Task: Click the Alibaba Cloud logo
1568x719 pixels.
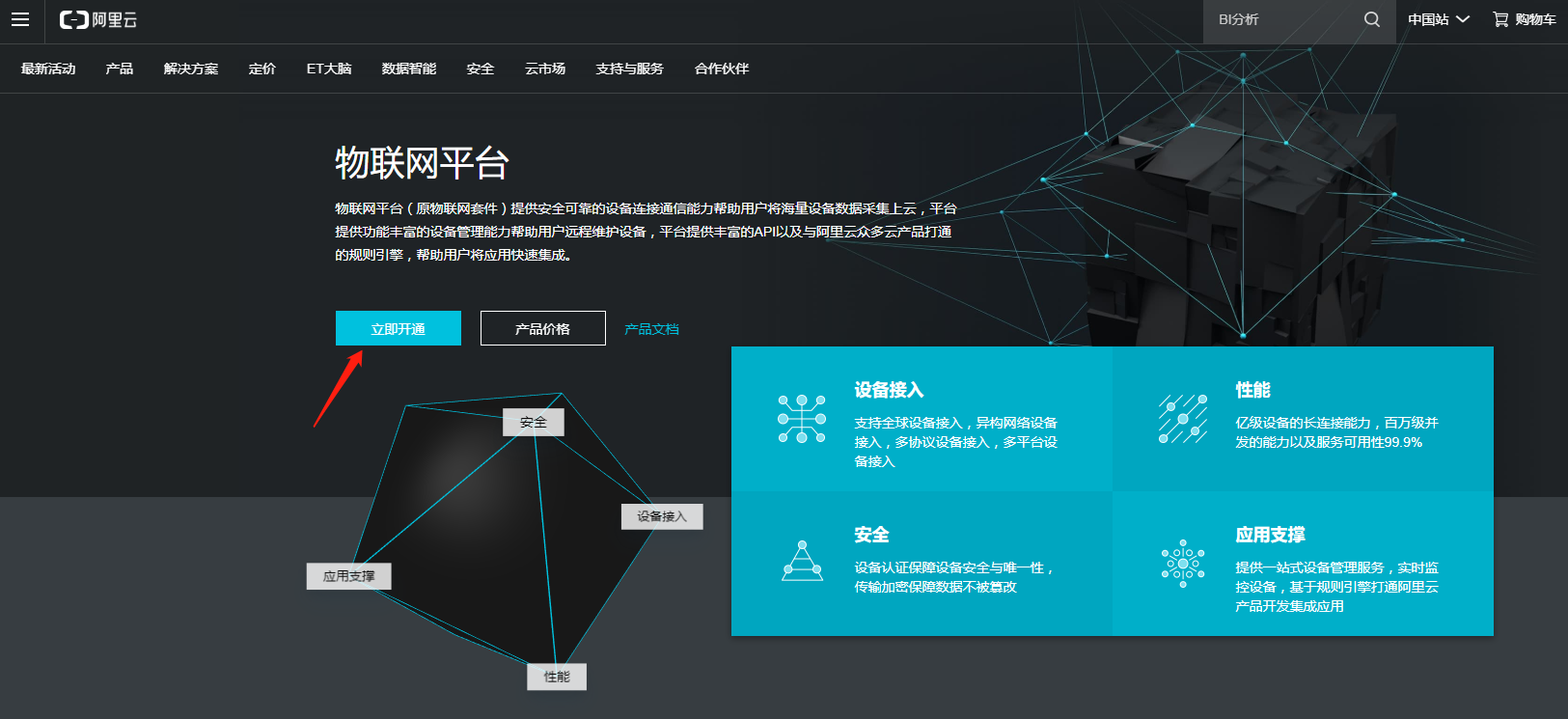Action: click(x=98, y=20)
